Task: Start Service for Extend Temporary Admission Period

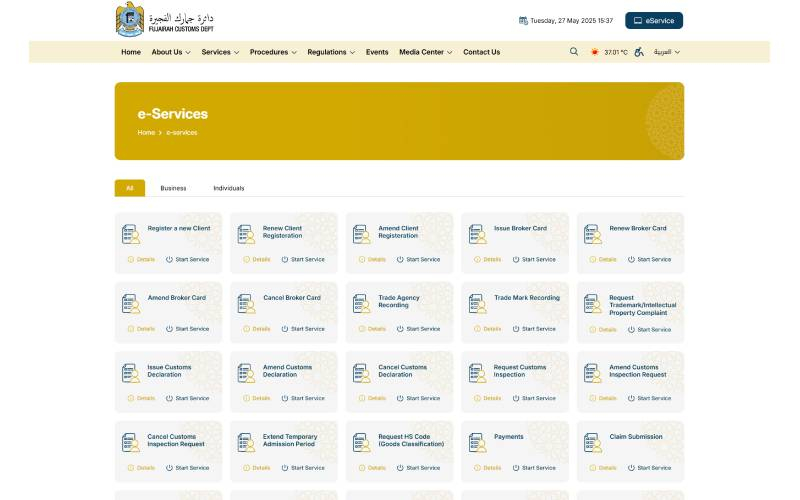Action: 303,467
